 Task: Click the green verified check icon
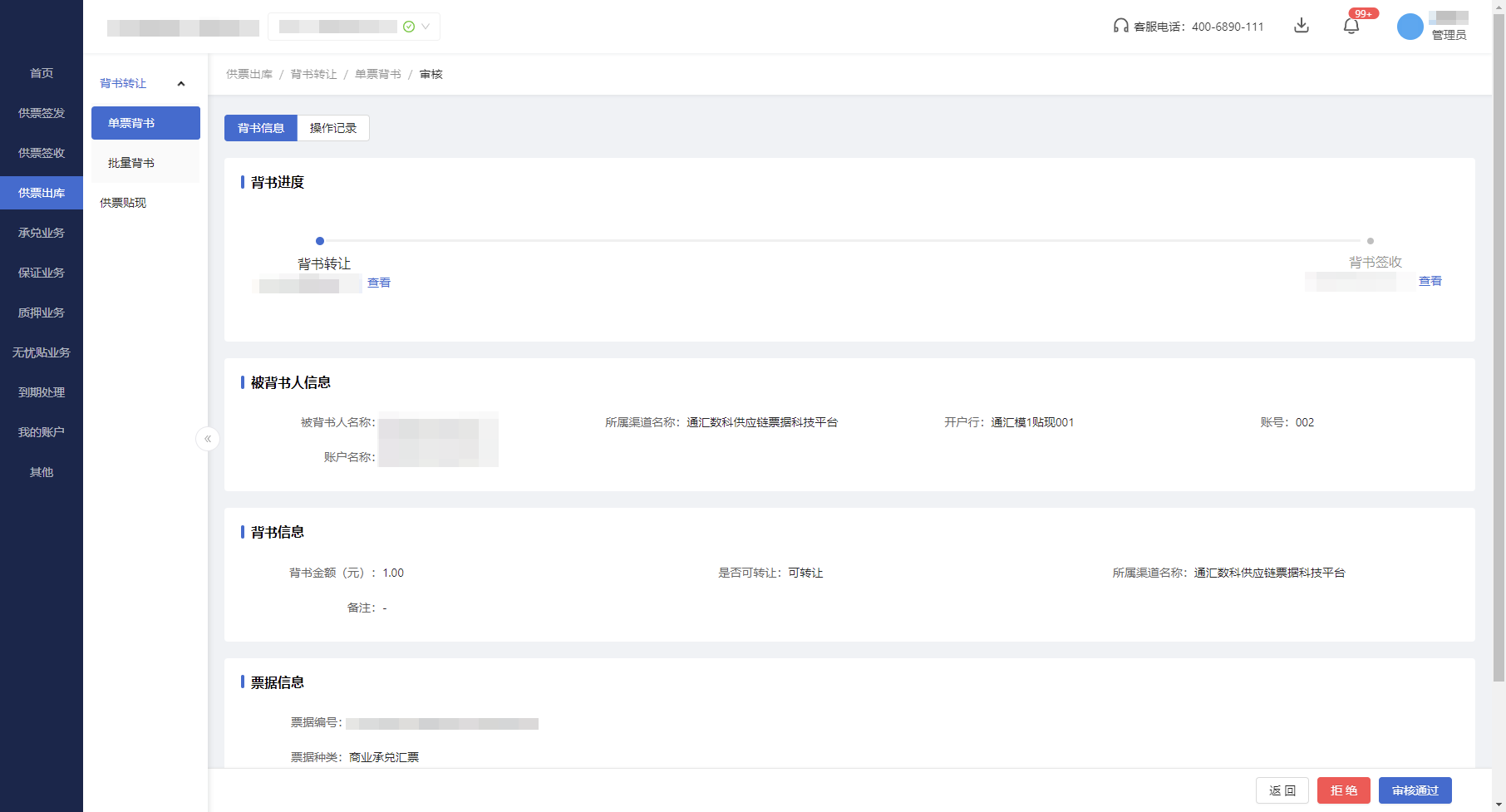[409, 27]
